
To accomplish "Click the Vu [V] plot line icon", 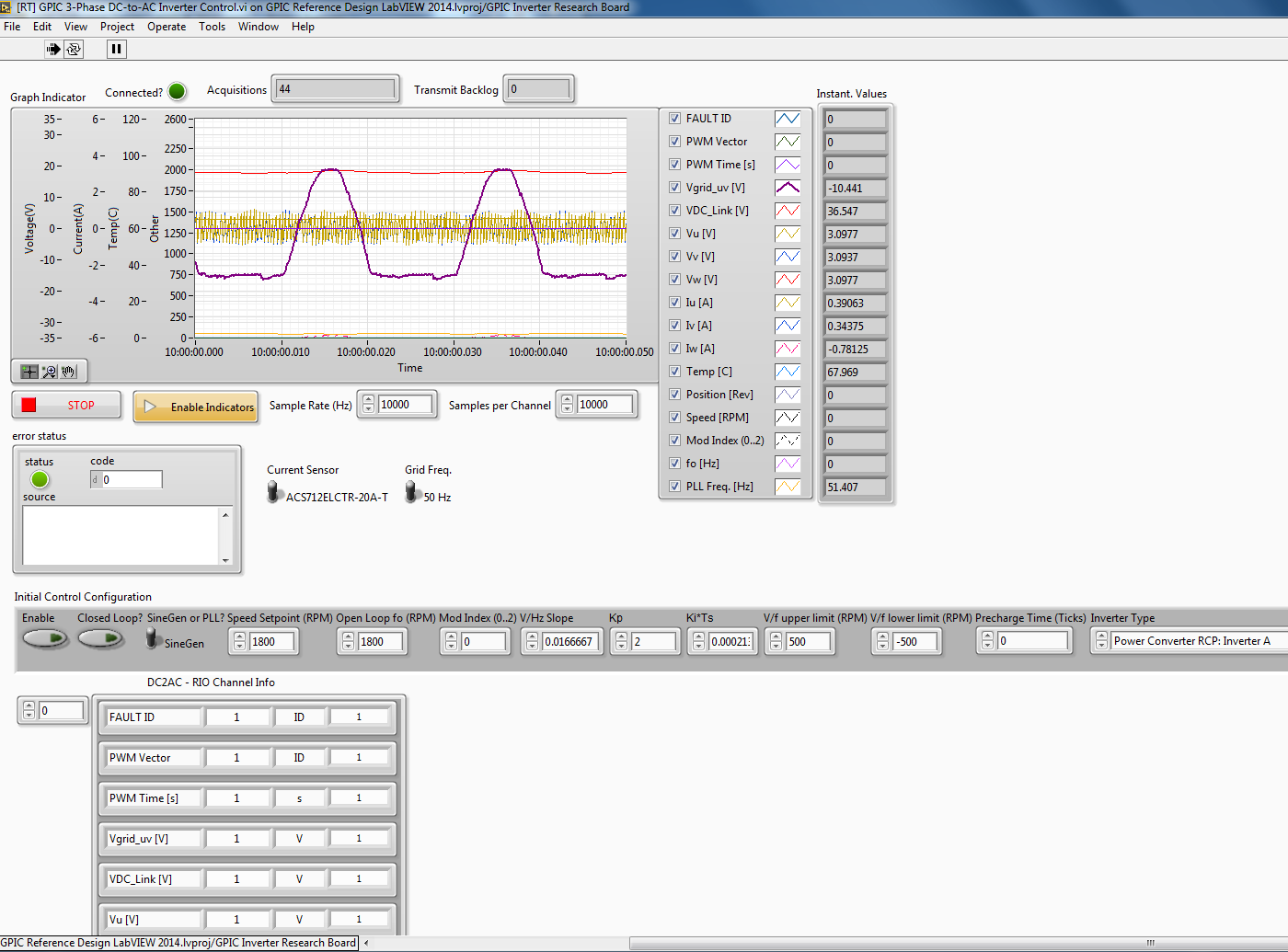I will coord(788,234).
